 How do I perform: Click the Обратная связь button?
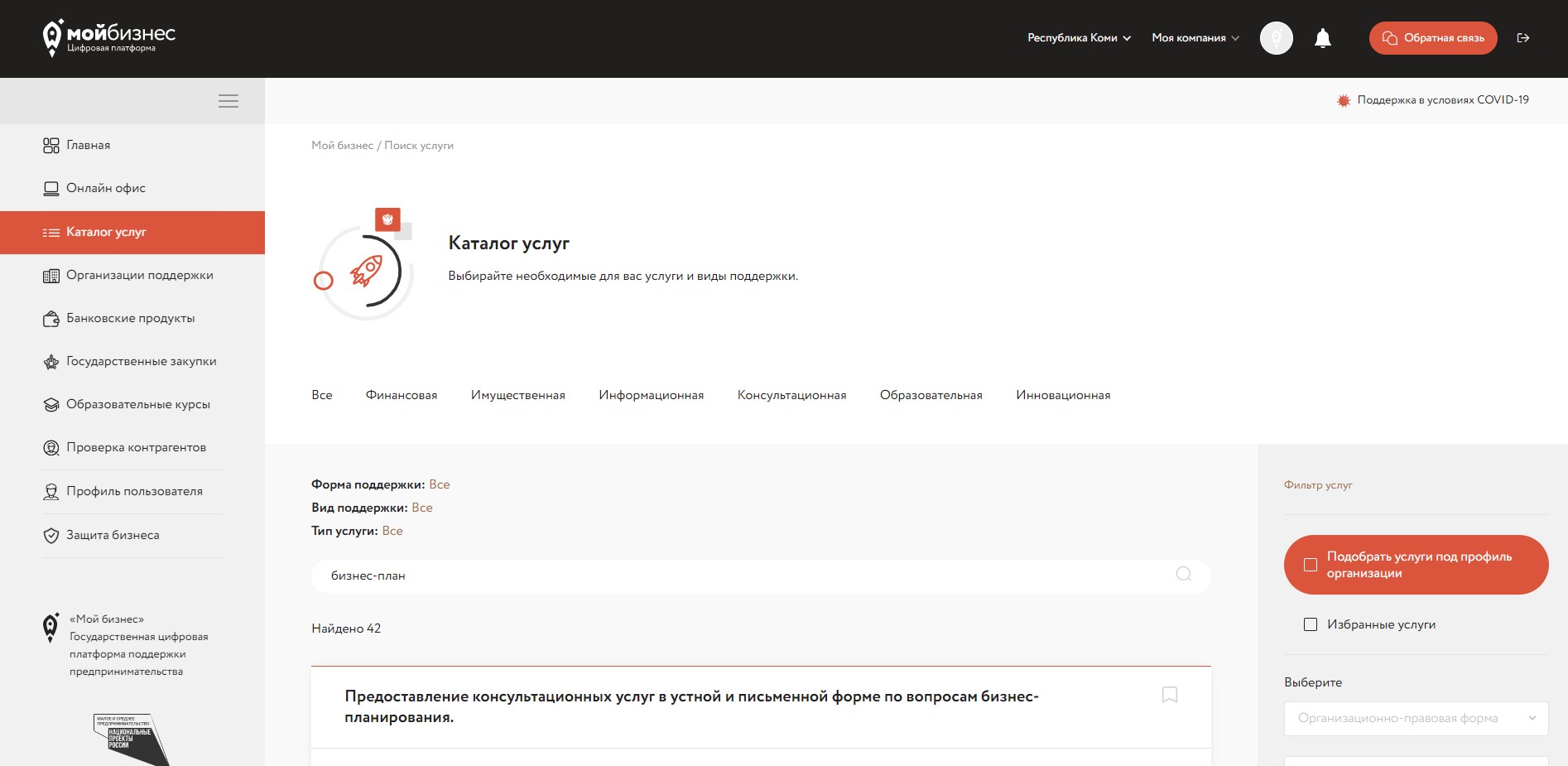[1433, 38]
